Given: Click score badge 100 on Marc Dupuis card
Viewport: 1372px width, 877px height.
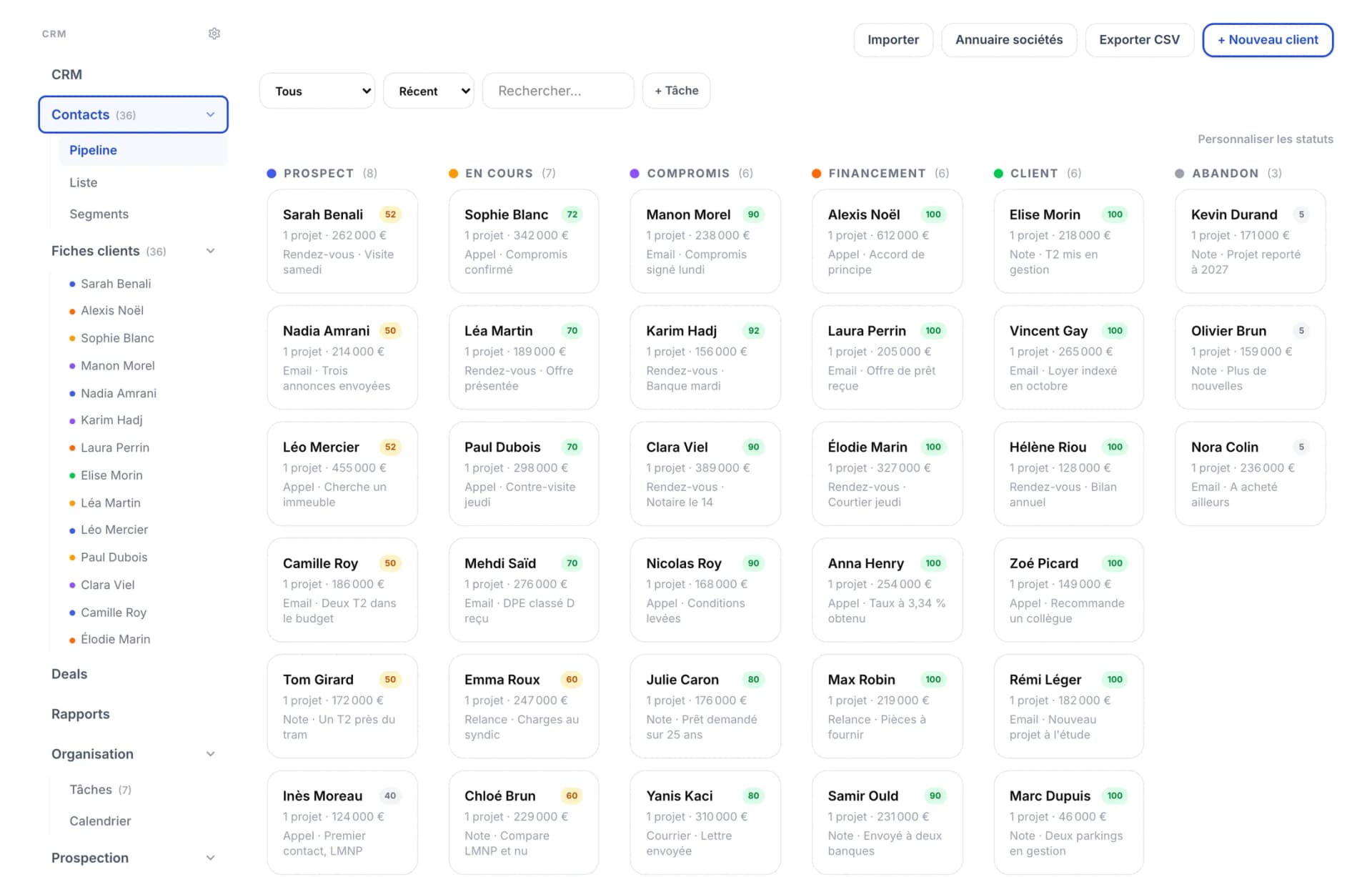Looking at the screenshot, I should (1115, 796).
